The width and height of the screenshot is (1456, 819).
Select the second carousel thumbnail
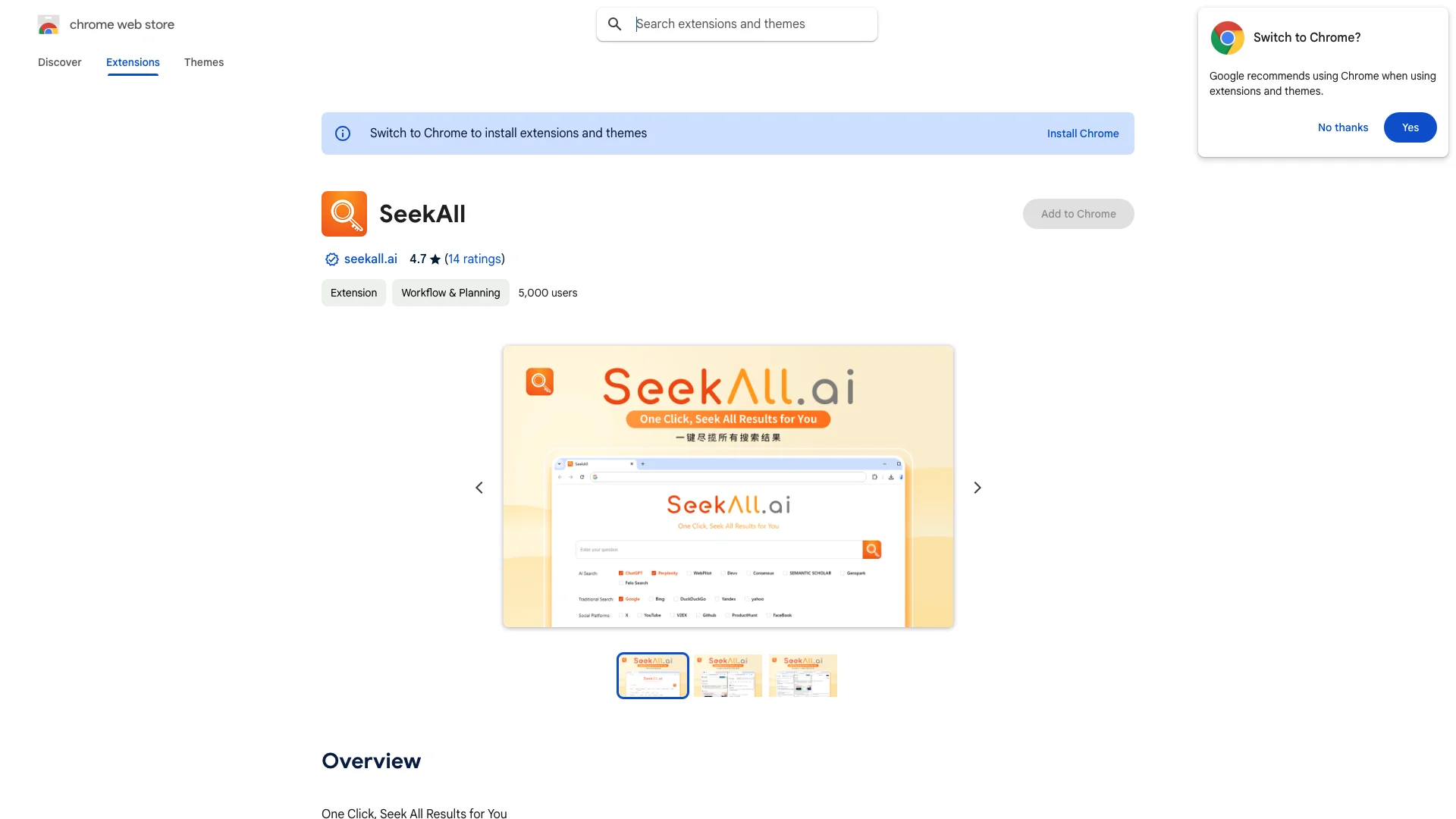pyautogui.click(x=727, y=675)
